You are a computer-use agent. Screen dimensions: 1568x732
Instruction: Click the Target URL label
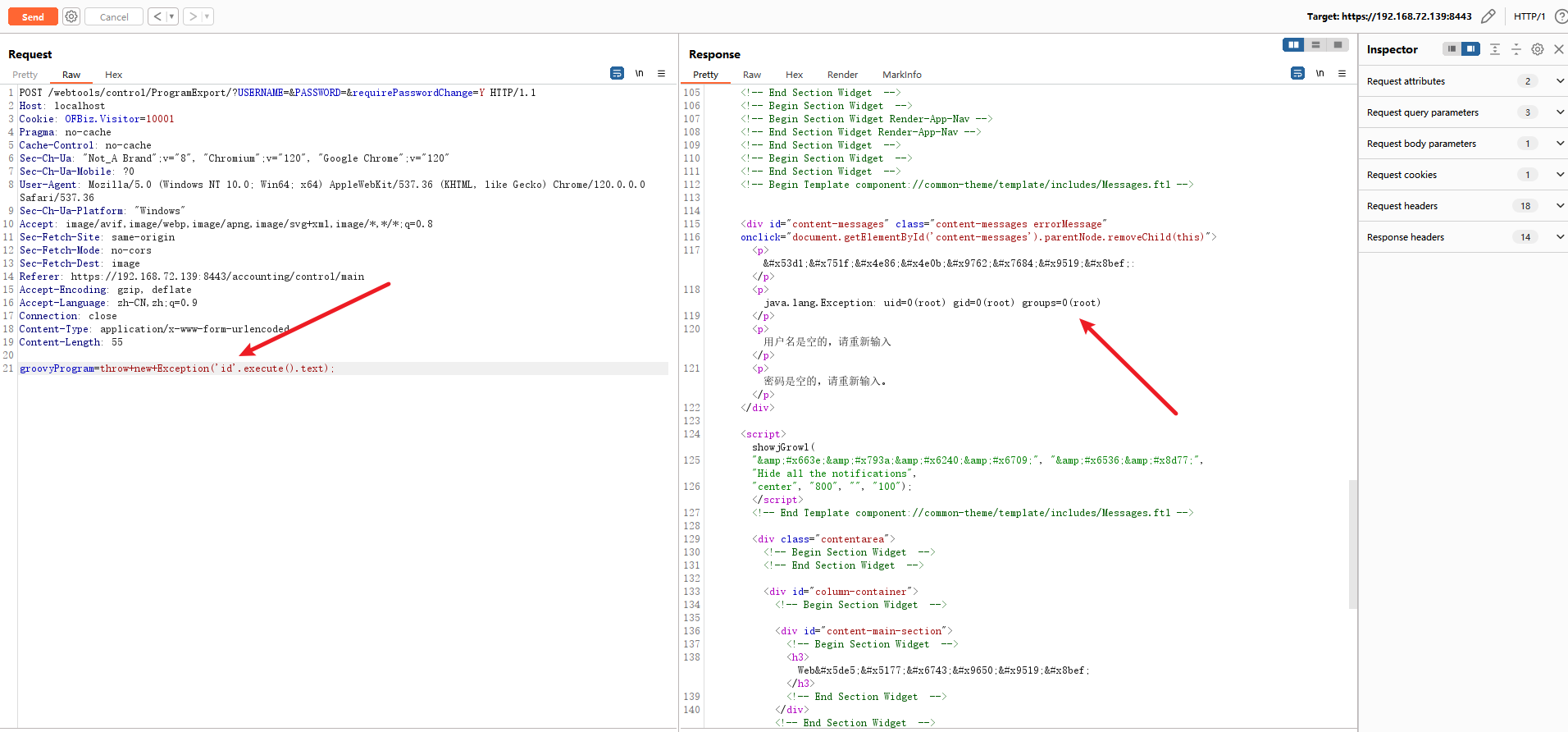[x=1389, y=16]
